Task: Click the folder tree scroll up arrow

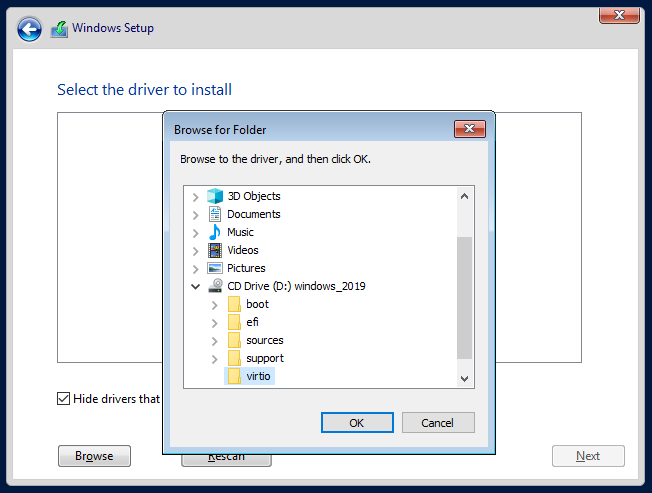Action: pyautogui.click(x=464, y=196)
